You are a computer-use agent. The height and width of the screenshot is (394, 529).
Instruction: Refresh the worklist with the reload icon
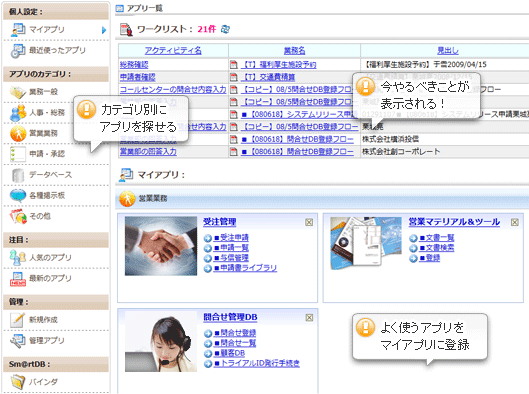(x=225, y=29)
